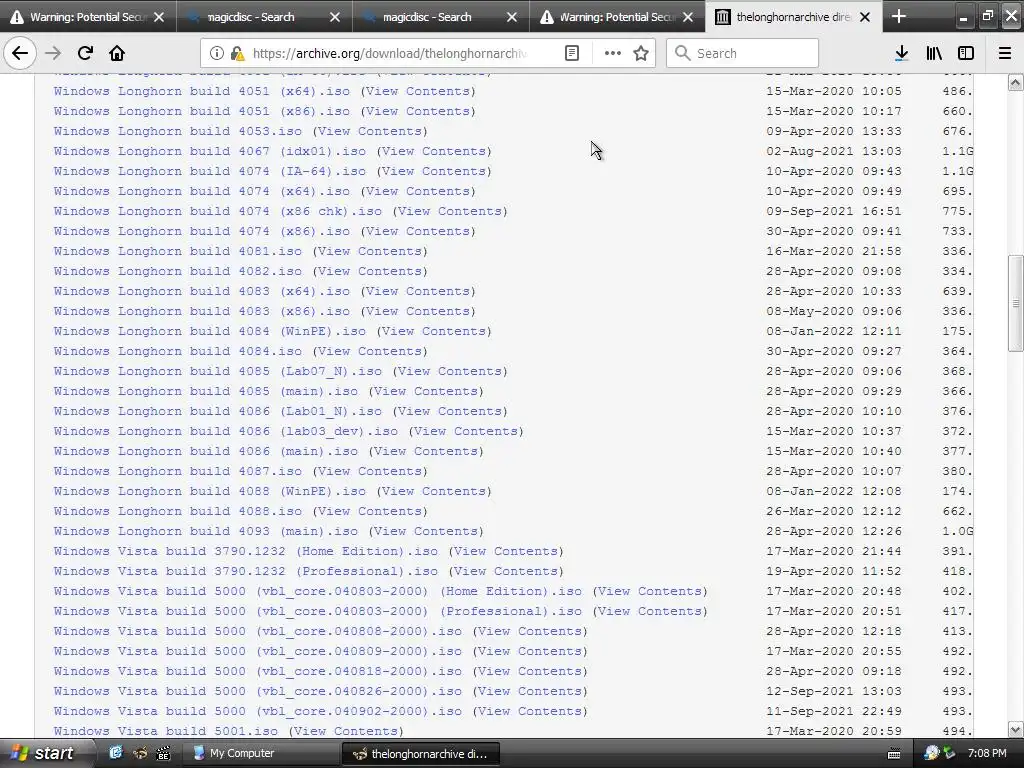View Contents of Vista 3790.1232 (Professional)

tap(506, 571)
